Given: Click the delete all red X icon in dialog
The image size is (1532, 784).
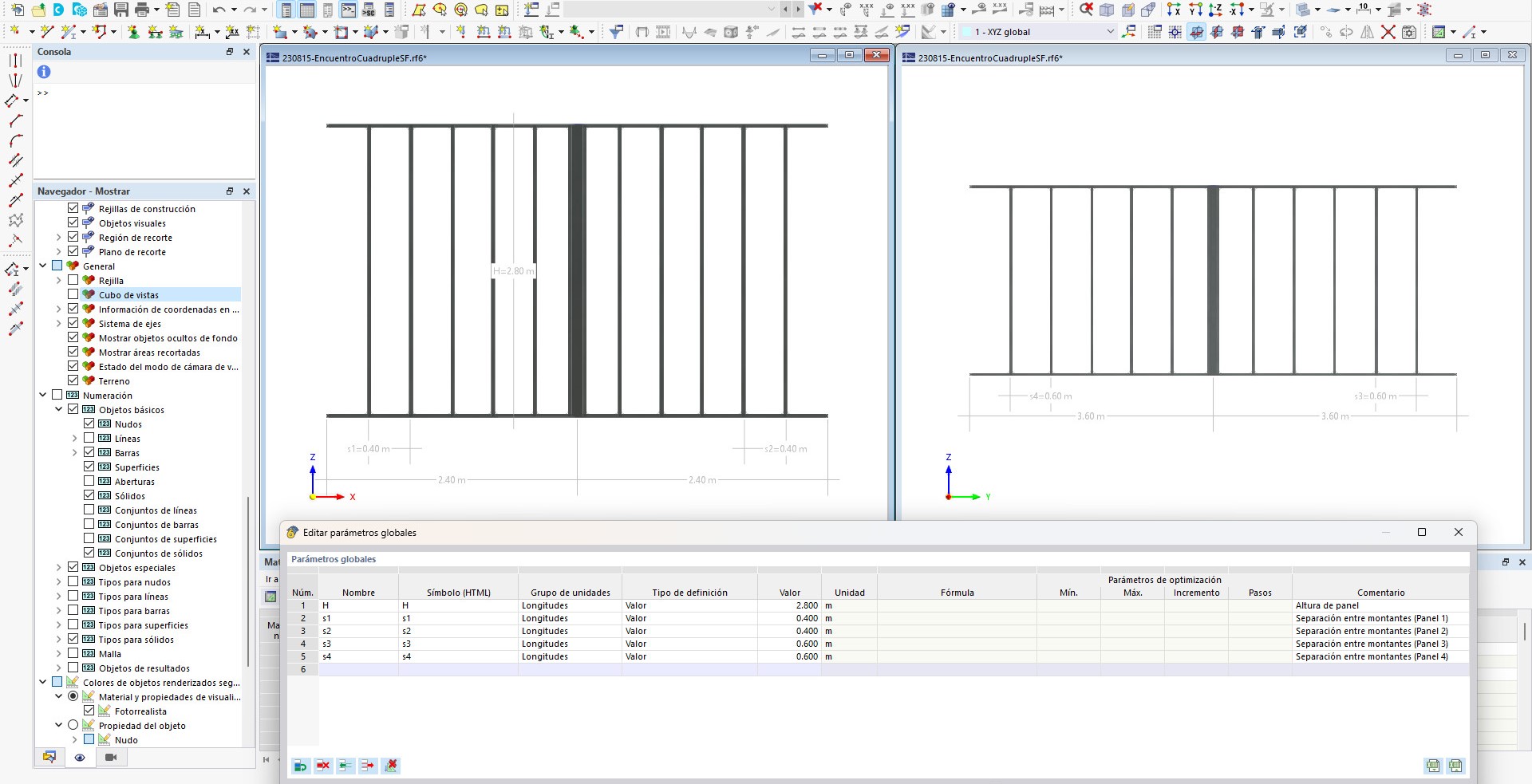Looking at the screenshot, I should (x=390, y=766).
